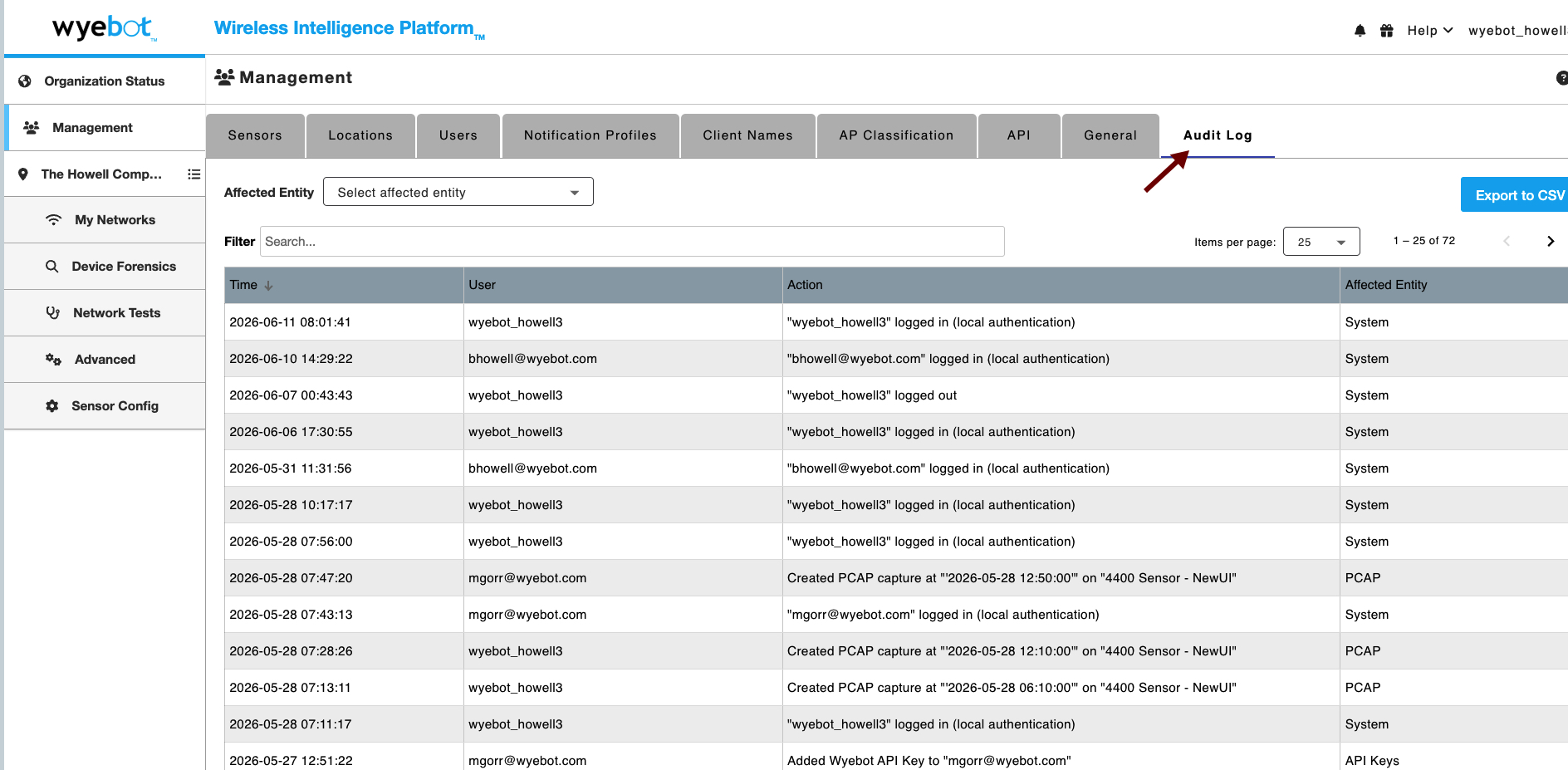Viewport: 1568px width, 770px height.
Task: Click mgorr@wyebot.com in 07:43:13 row
Action: click(x=527, y=615)
